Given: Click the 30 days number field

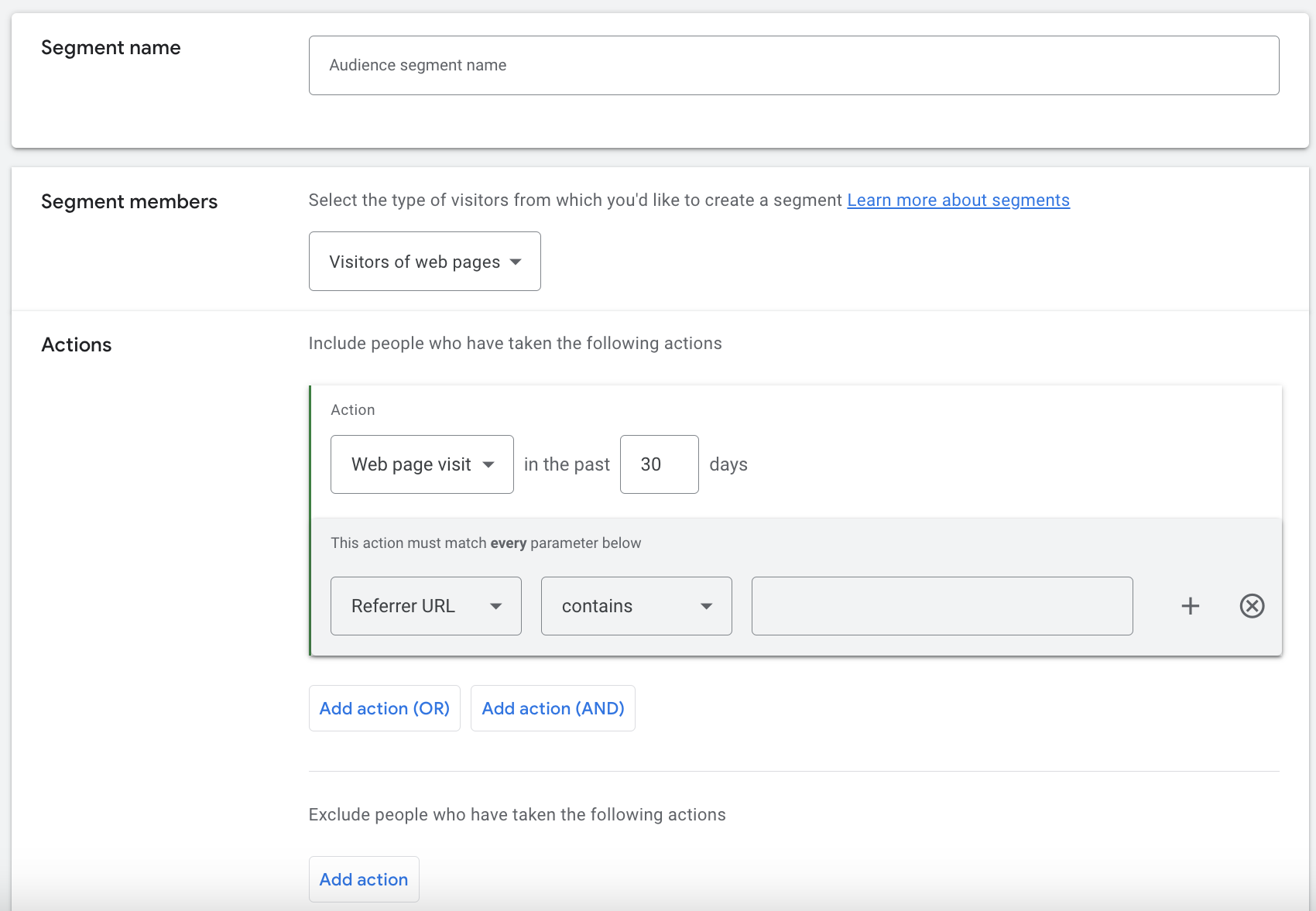Looking at the screenshot, I should (x=660, y=464).
